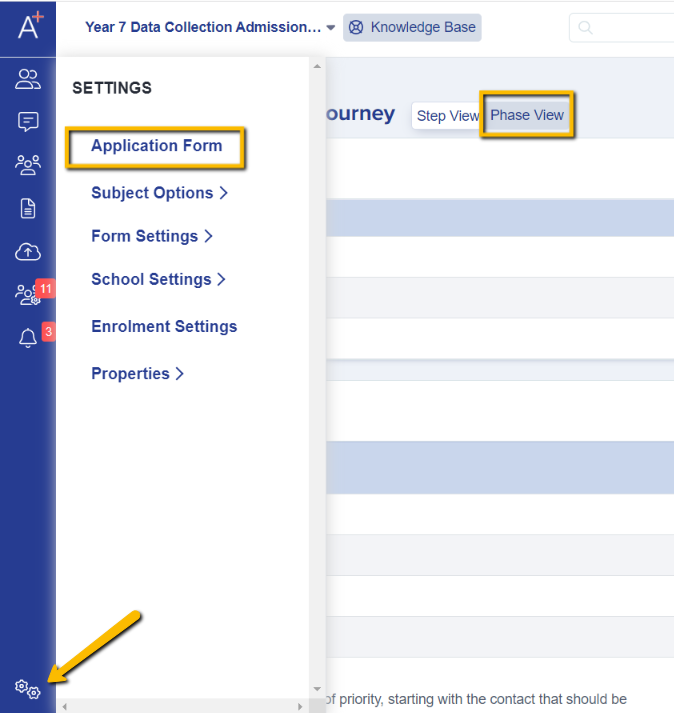Screen dimensions: 674x713
Task: Click the search magnifier icon
Action: click(x=585, y=28)
